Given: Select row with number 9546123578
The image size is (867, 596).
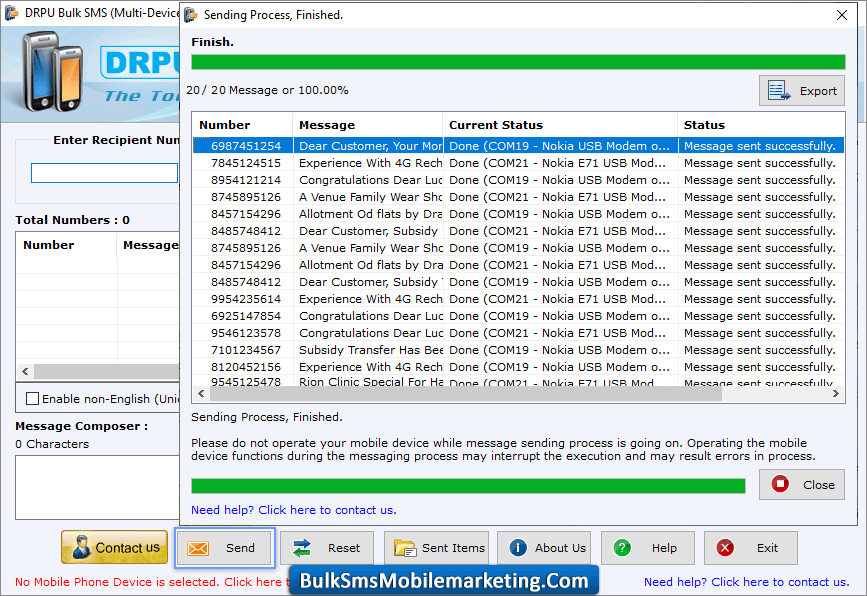Looking at the screenshot, I should pyautogui.click(x=518, y=333).
